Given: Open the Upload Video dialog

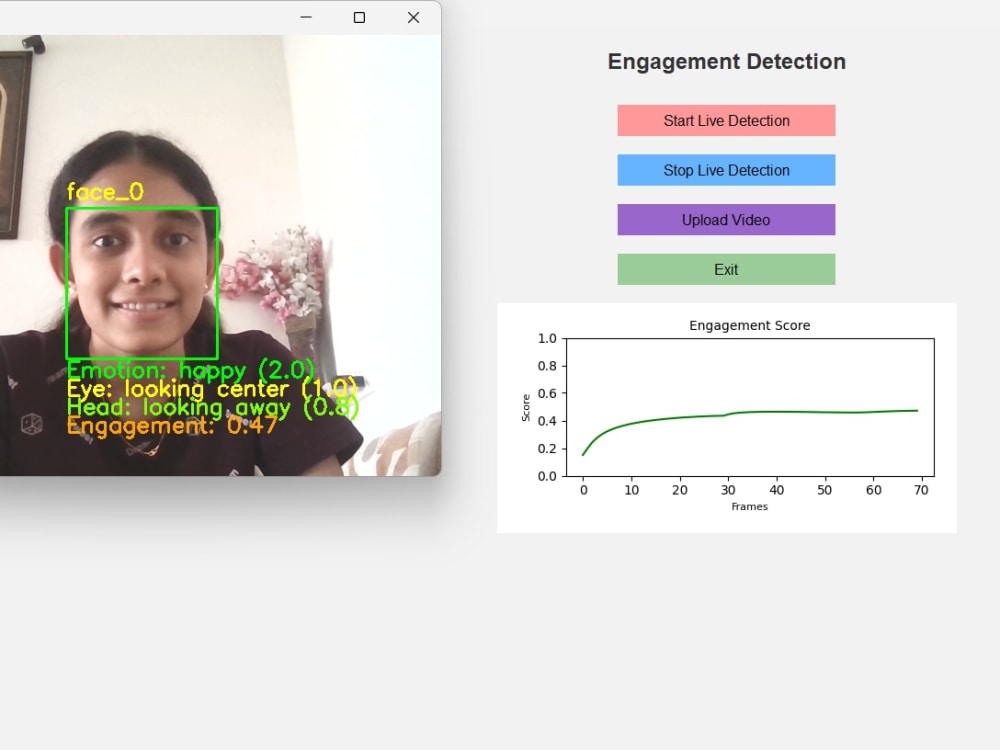Looking at the screenshot, I should click(x=726, y=220).
